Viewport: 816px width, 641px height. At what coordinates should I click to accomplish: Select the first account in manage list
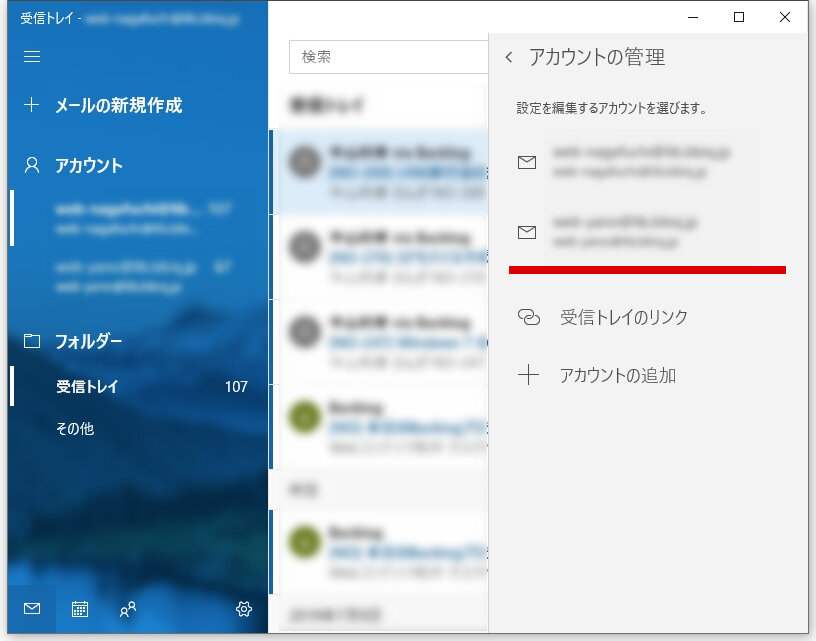click(x=648, y=162)
